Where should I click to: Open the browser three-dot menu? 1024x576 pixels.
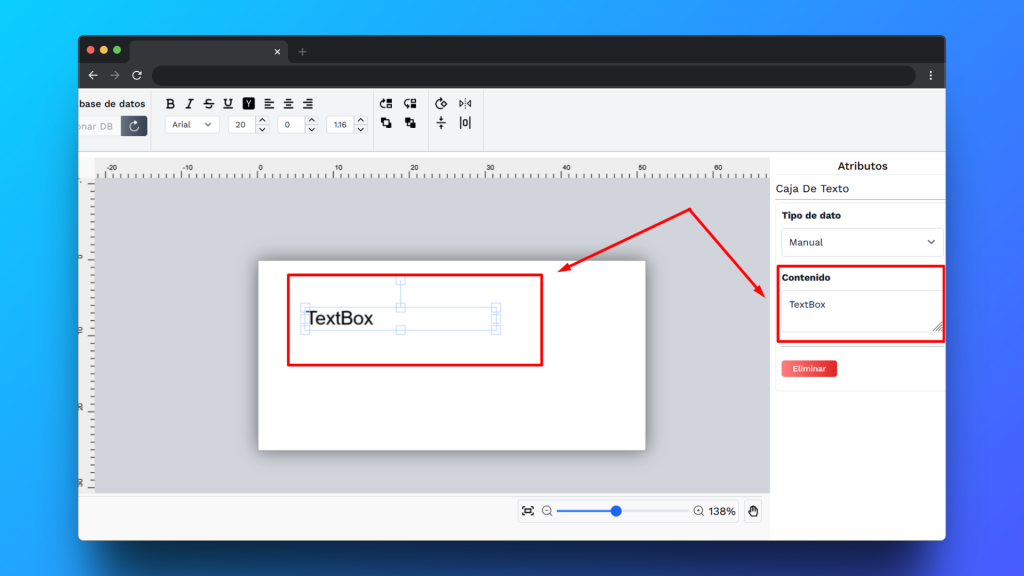tap(931, 75)
